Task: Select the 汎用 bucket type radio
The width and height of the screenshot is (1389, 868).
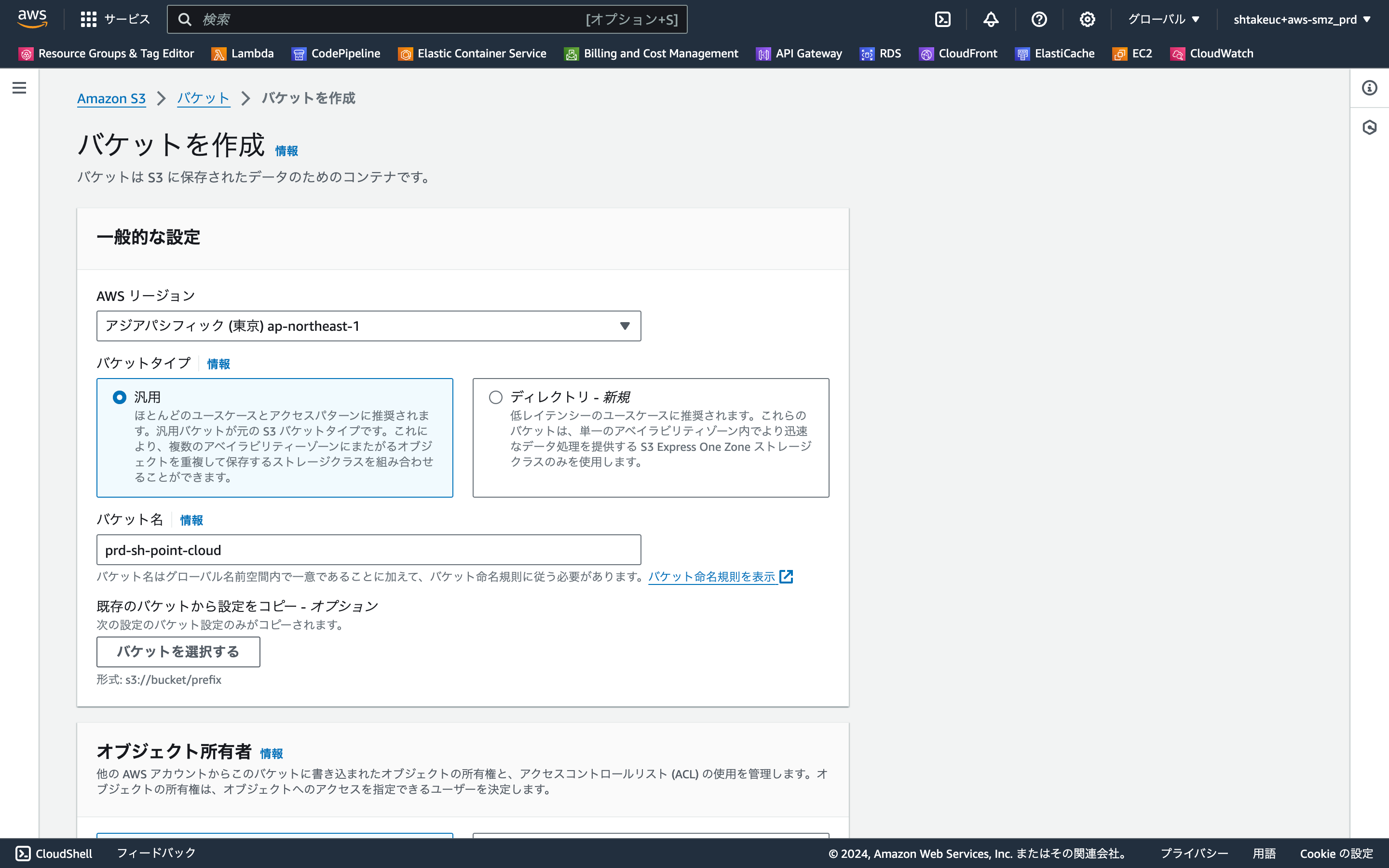Action: pos(120,397)
